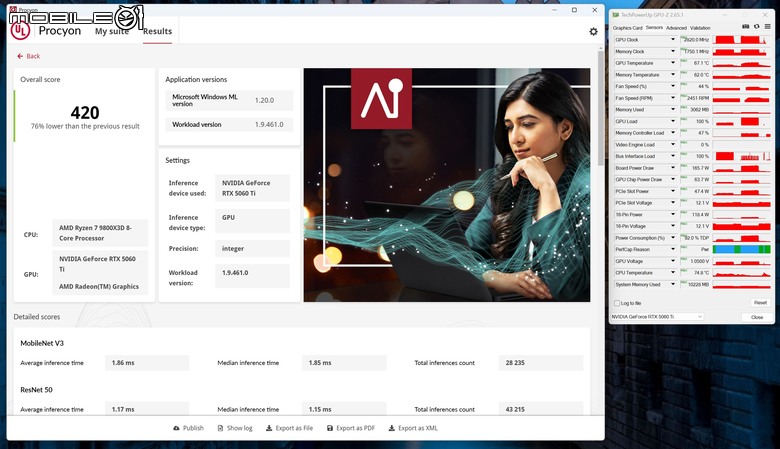Viewport: 780px width, 449px height.
Task: Go back using the Back arrow
Action: (20, 56)
